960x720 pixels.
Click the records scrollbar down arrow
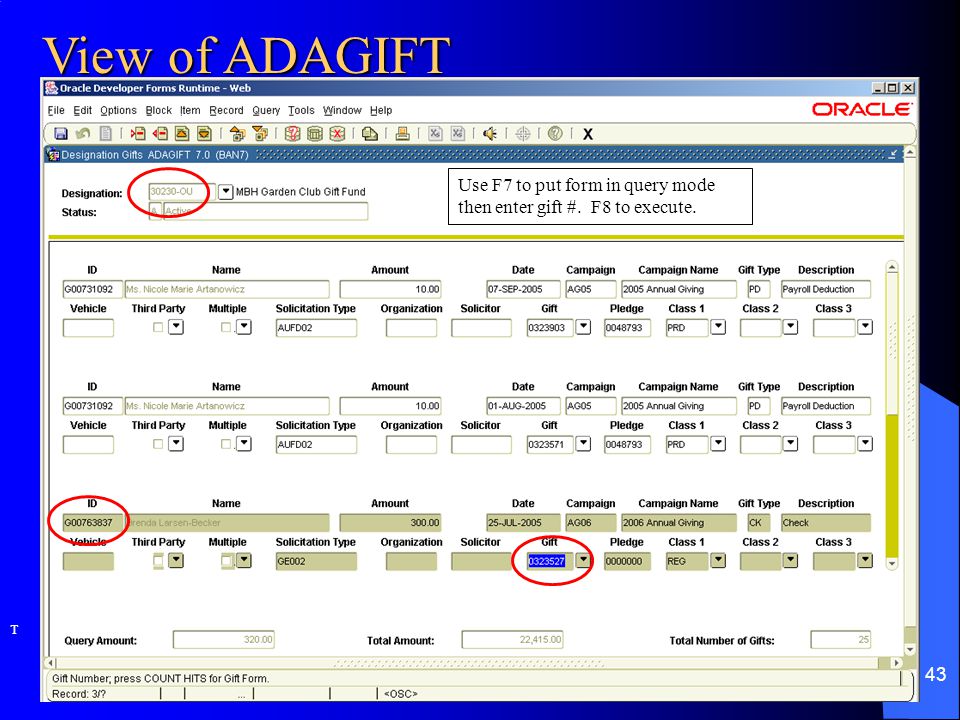point(892,563)
